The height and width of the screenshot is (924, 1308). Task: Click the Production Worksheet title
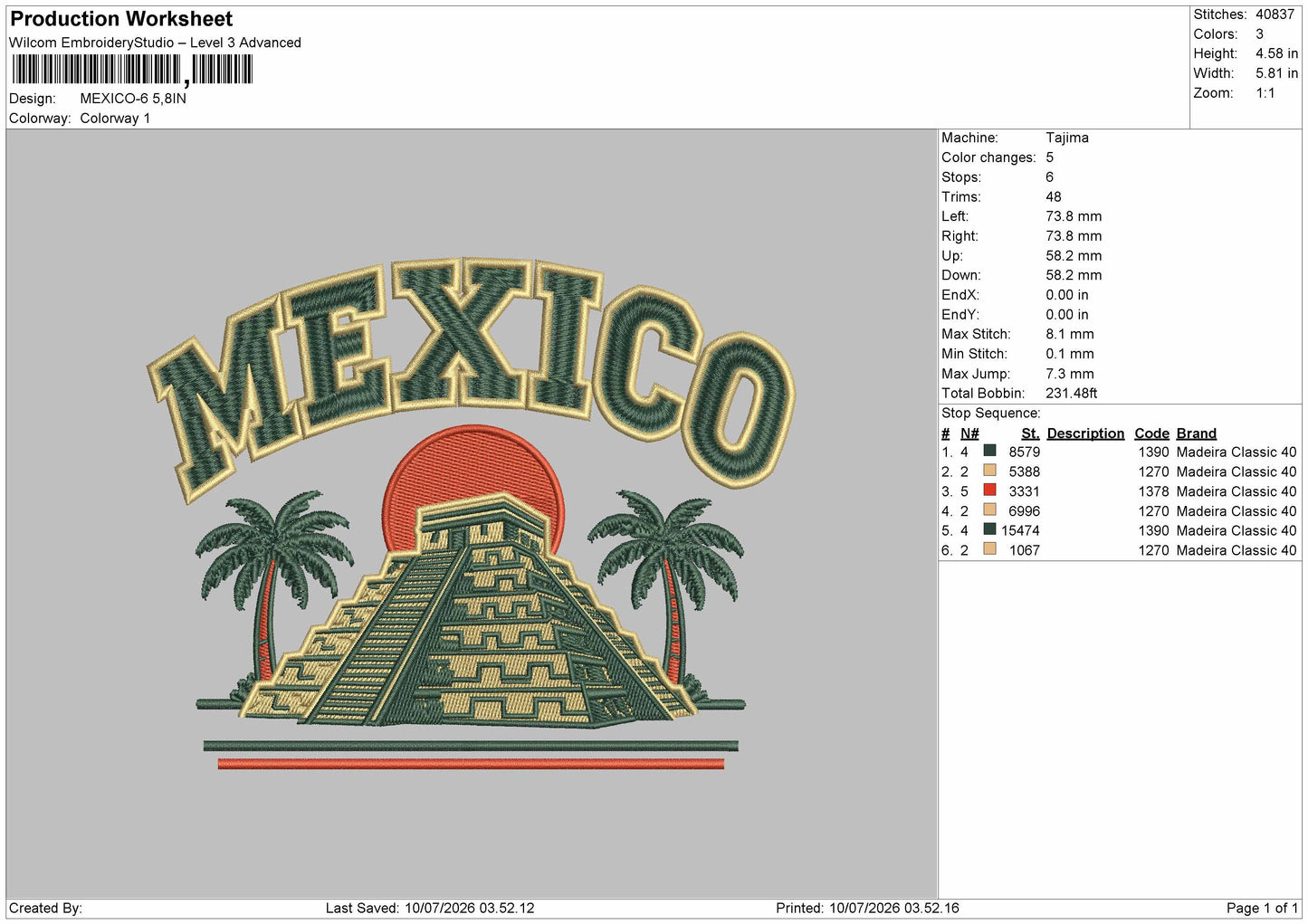pyautogui.click(x=121, y=19)
